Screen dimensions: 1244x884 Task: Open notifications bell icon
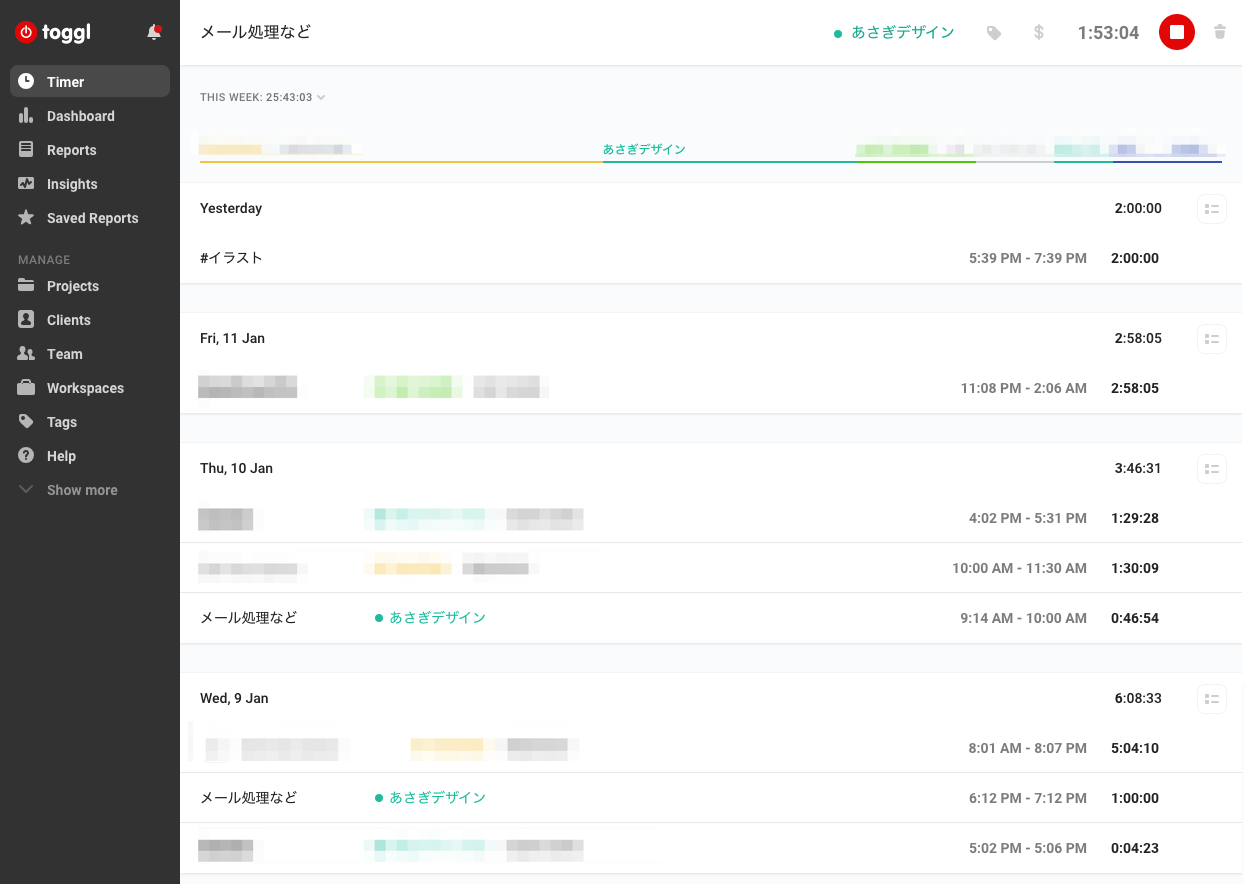point(154,32)
